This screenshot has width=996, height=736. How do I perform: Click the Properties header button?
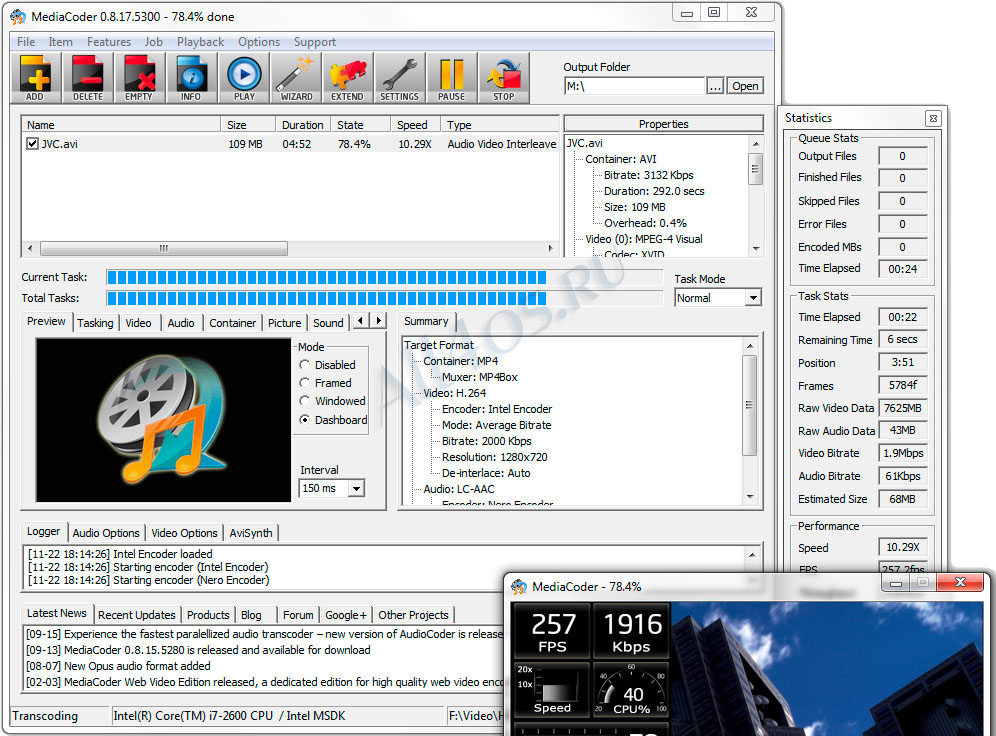[663, 124]
